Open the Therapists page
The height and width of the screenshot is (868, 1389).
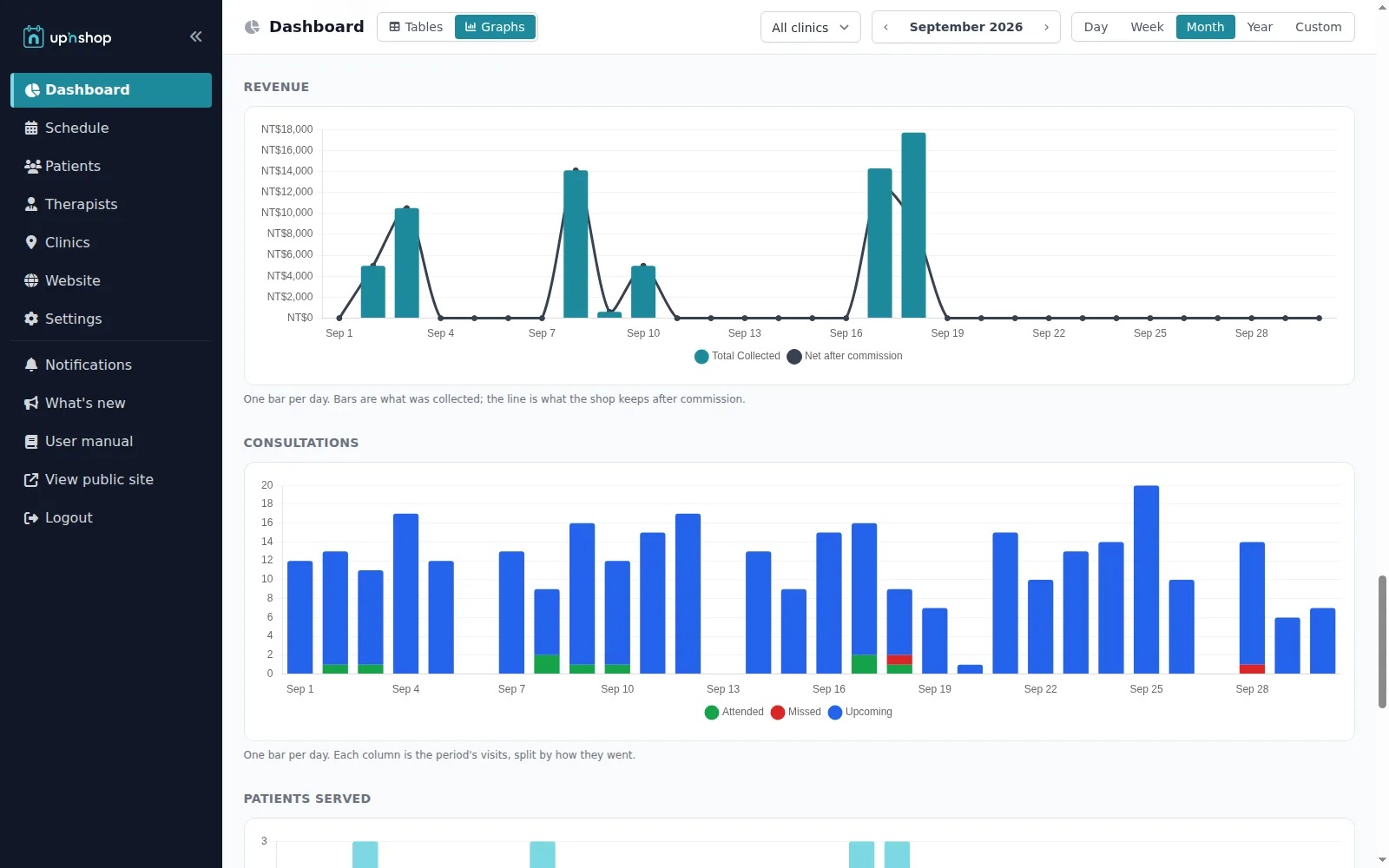tap(111, 204)
